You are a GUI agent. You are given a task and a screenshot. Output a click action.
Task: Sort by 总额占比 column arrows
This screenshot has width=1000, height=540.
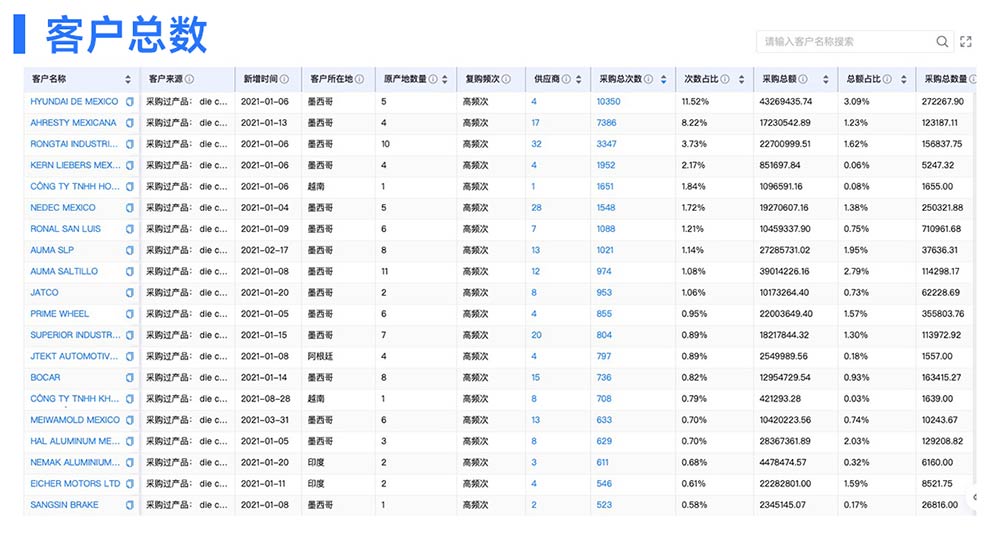tap(904, 79)
